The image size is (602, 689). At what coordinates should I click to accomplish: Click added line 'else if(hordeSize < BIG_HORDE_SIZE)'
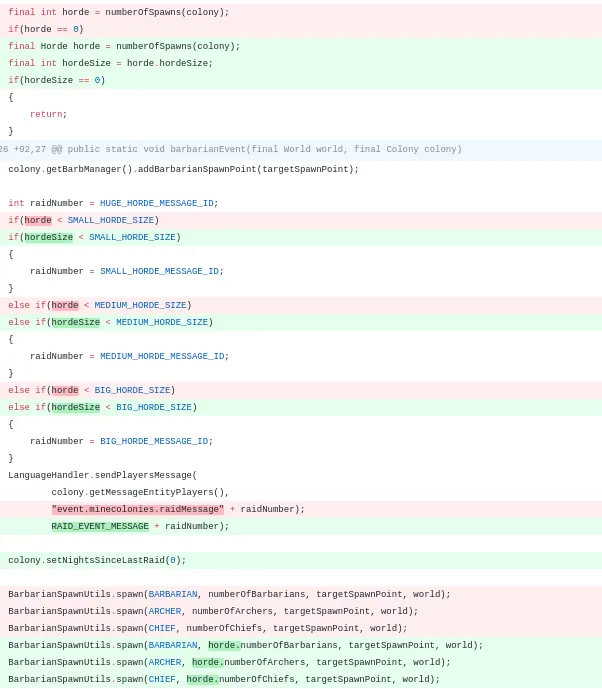[x=301, y=407]
